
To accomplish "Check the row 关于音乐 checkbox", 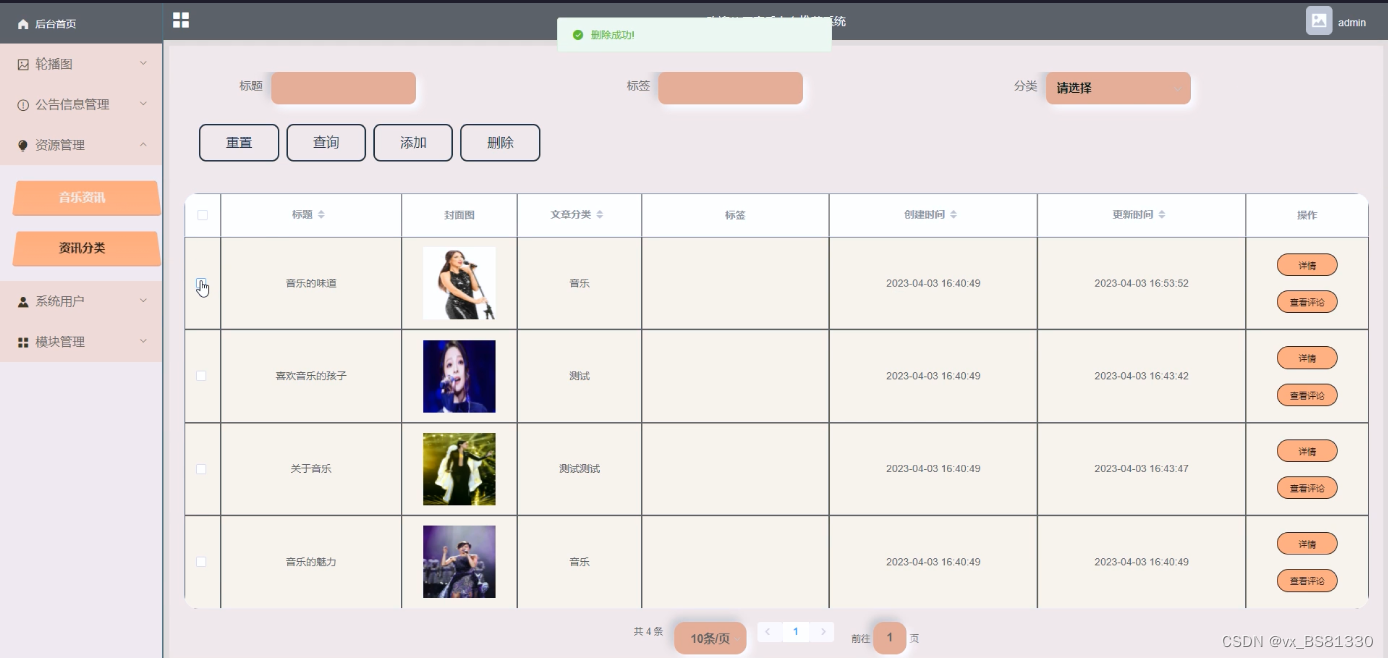I will coord(201,469).
